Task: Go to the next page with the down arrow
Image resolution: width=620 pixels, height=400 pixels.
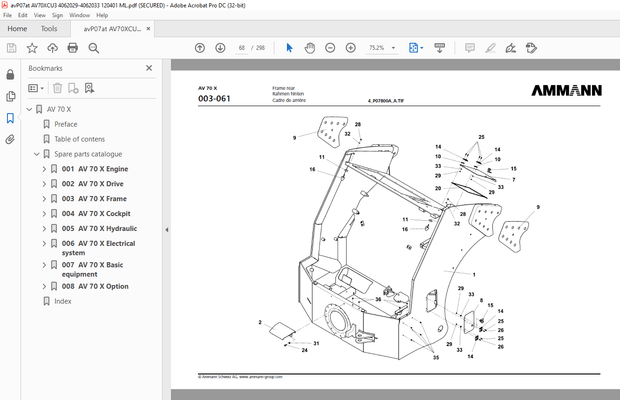Action: (x=220, y=48)
